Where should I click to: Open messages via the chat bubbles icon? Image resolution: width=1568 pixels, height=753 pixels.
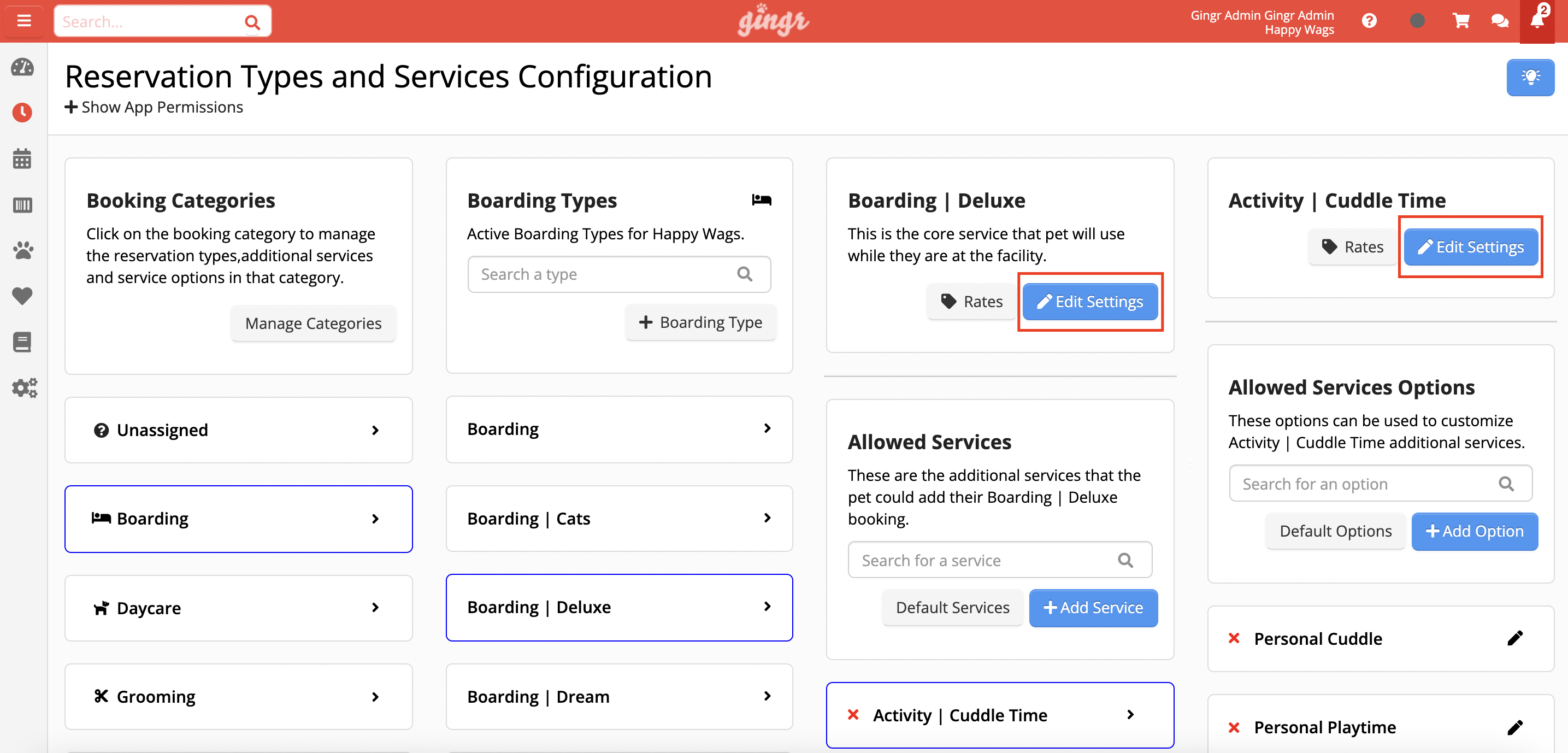[x=1500, y=20]
